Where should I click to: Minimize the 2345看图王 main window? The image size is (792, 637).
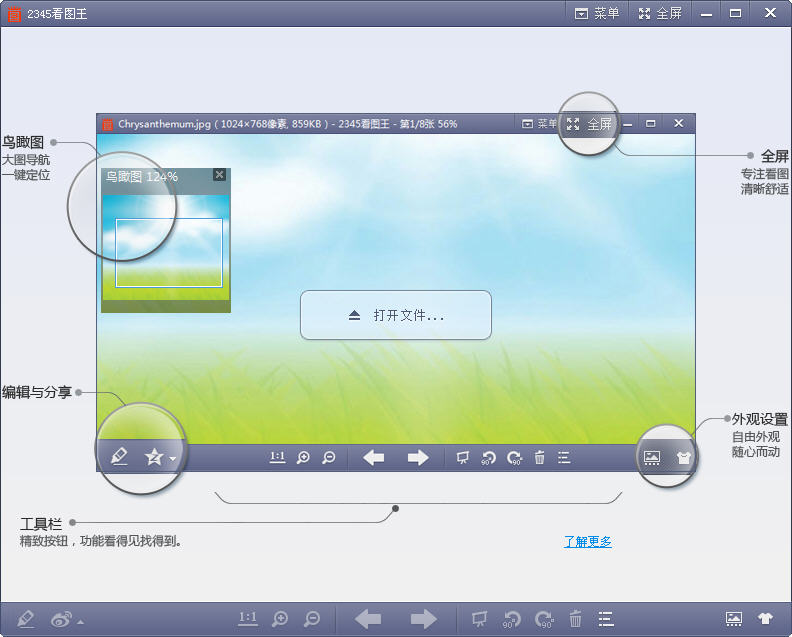pyautogui.click(x=706, y=14)
